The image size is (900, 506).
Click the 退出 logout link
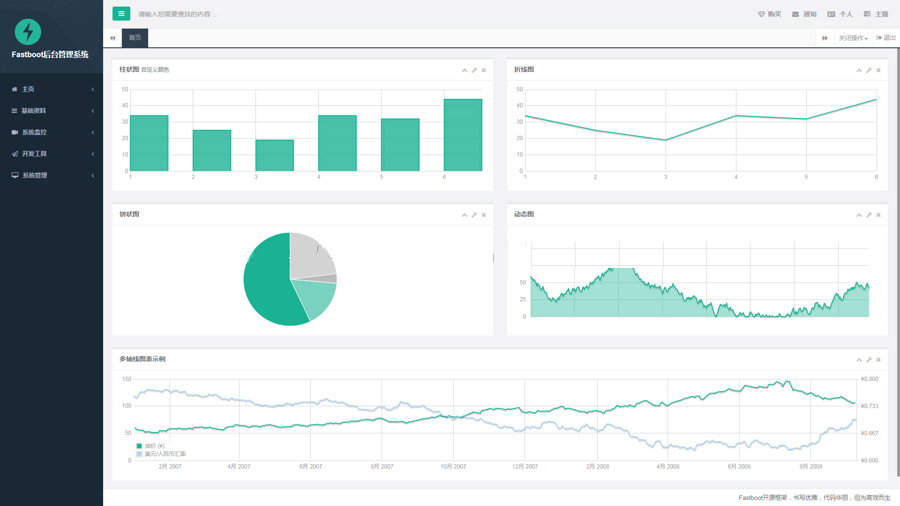886,38
